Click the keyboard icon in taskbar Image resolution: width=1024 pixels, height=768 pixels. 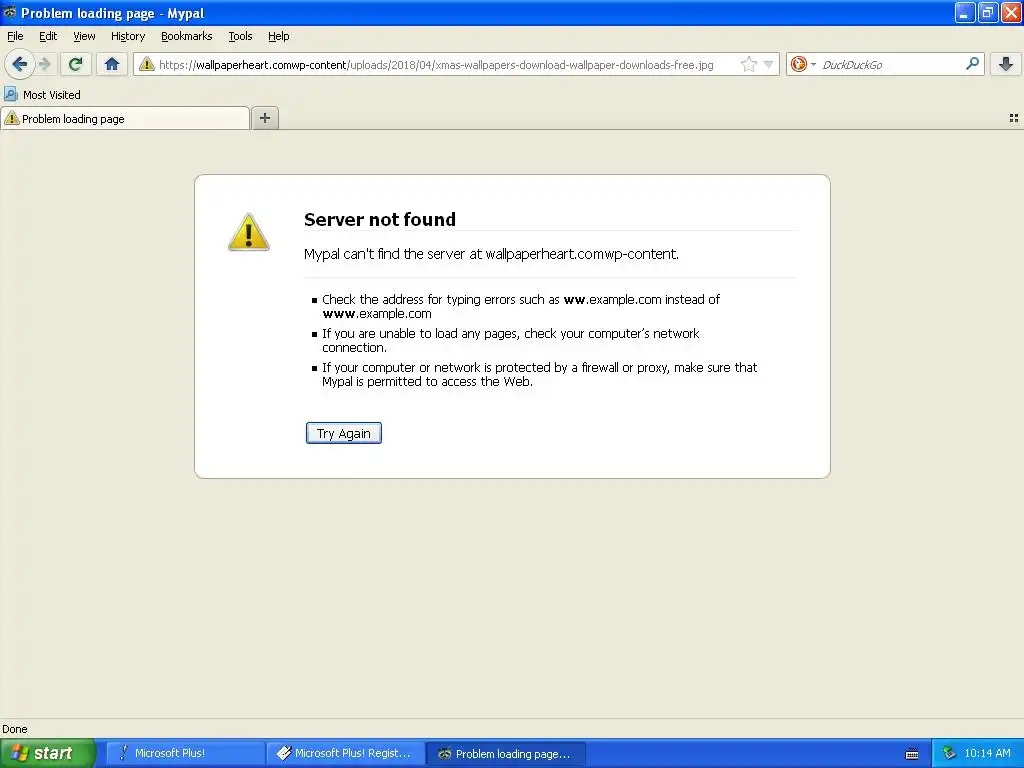(912, 754)
